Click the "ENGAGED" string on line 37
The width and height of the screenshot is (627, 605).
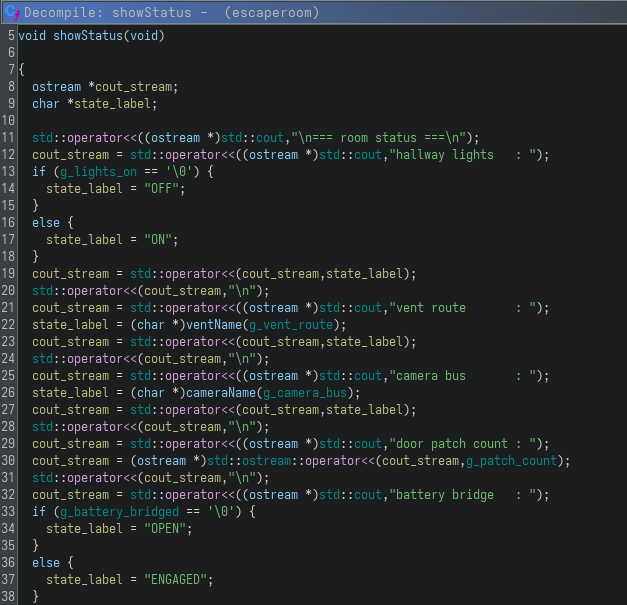tap(175, 580)
